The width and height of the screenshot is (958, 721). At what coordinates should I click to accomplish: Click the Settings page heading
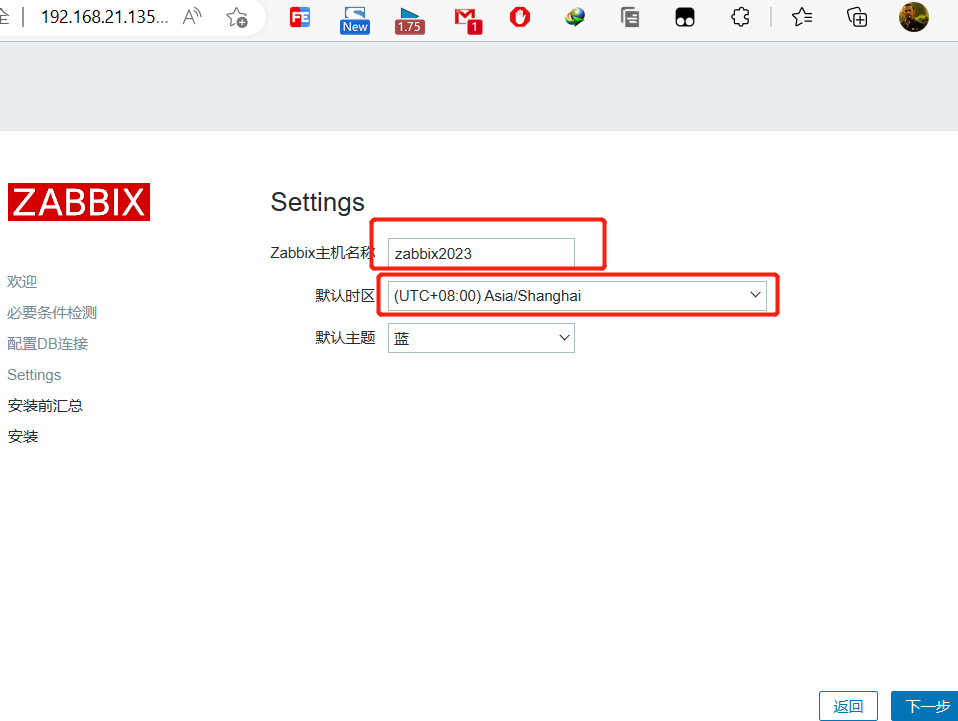click(317, 202)
